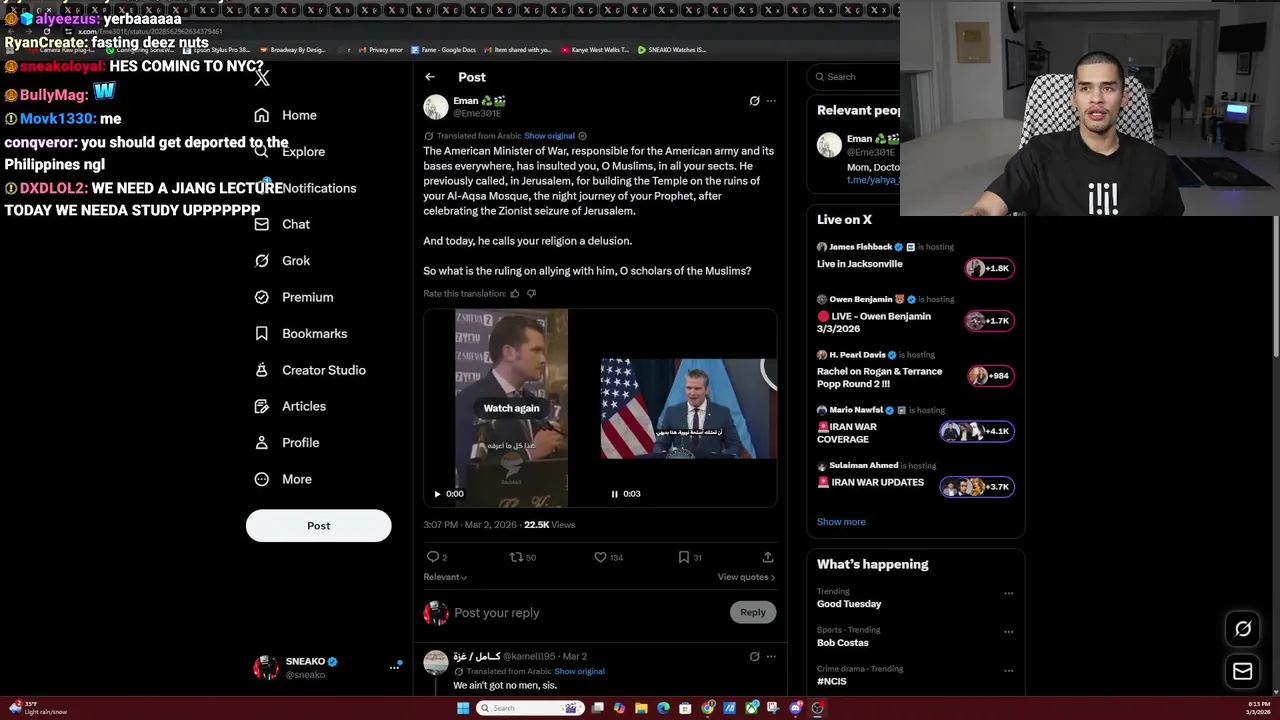Open the #NCIS trend menu dots
The height and width of the screenshot is (720, 1280).
tap(1008, 671)
